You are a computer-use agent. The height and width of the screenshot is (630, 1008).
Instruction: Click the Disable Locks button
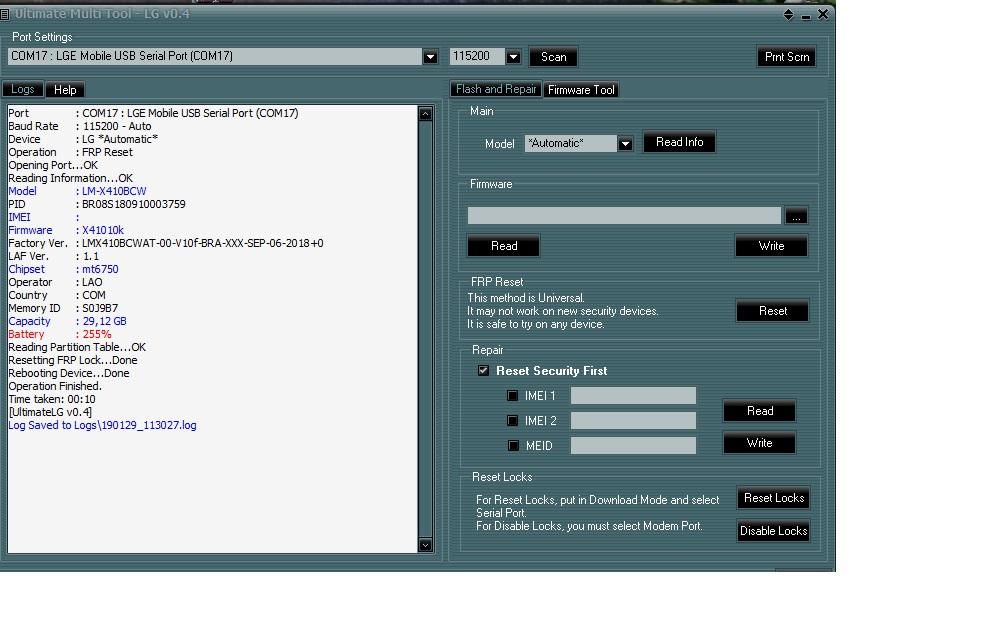click(x=773, y=531)
